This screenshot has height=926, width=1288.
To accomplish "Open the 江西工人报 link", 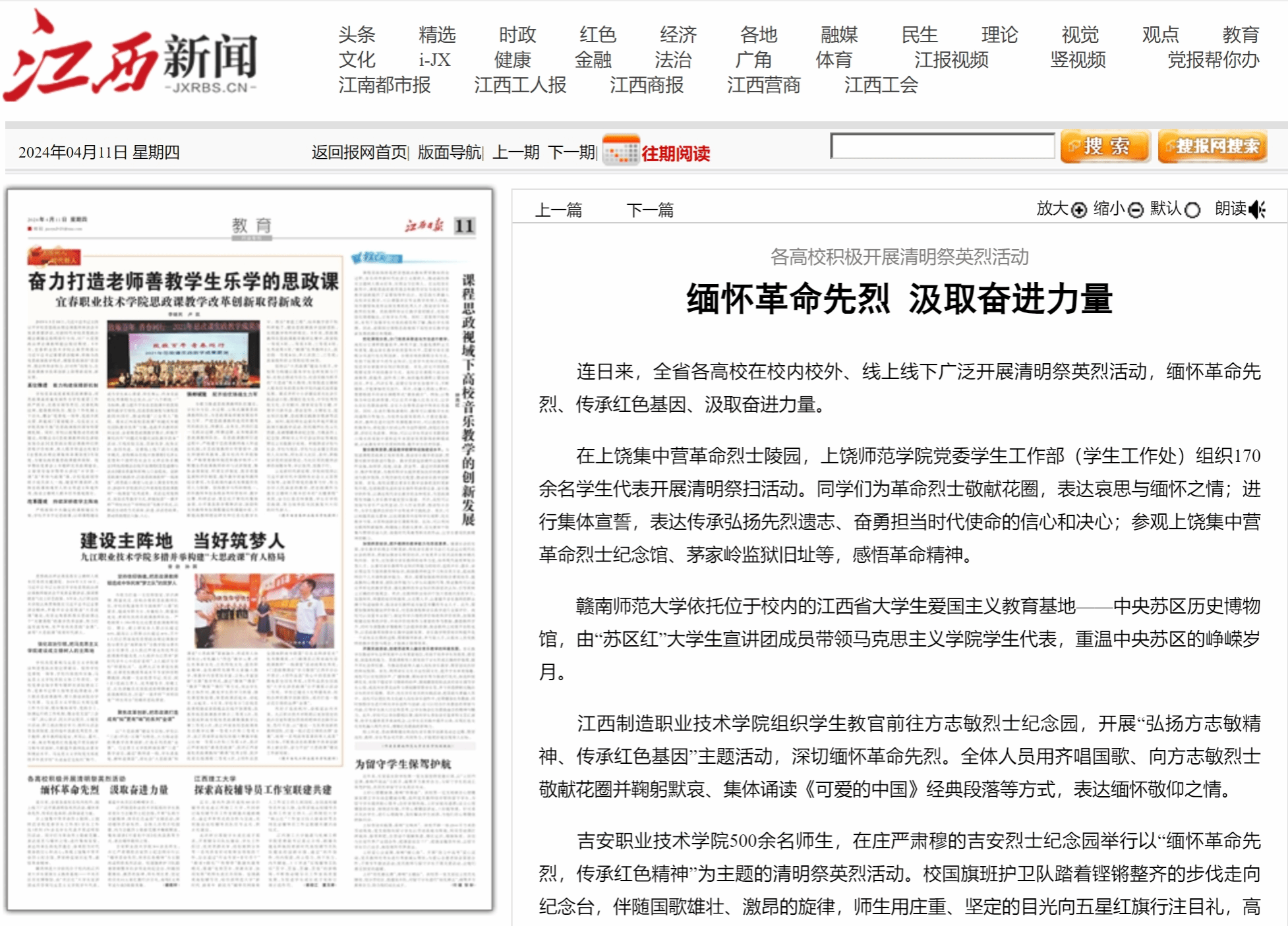I will pos(520,84).
